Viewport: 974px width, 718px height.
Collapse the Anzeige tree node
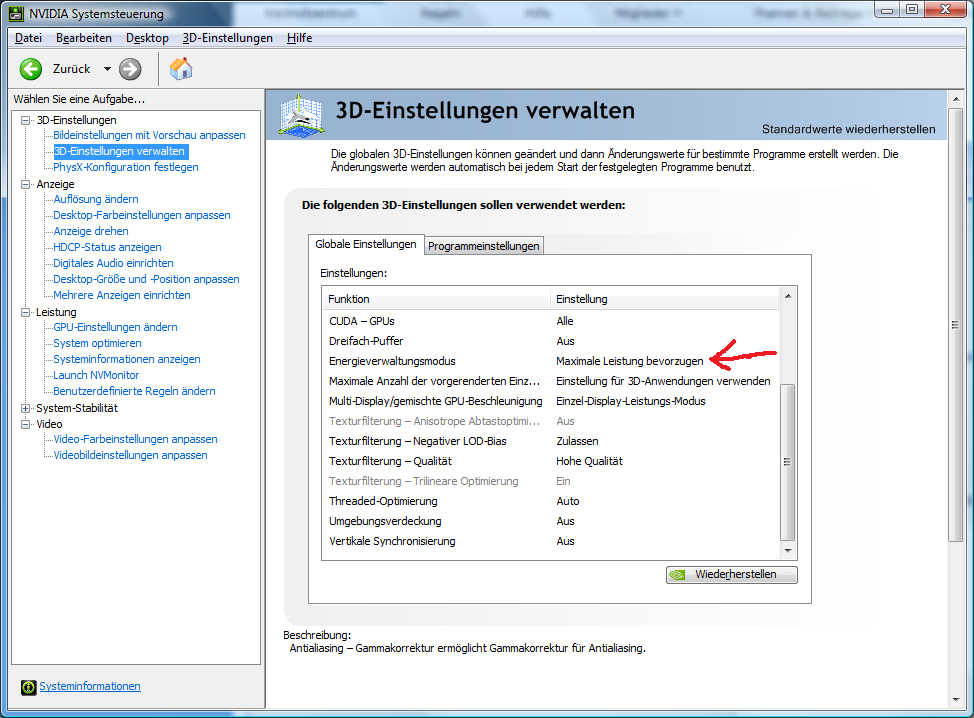pyautogui.click(x=25, y=184)
